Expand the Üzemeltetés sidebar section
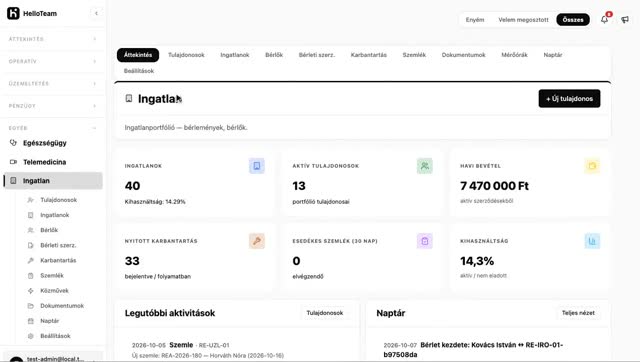Screen dimensions: 640x362 52,83
